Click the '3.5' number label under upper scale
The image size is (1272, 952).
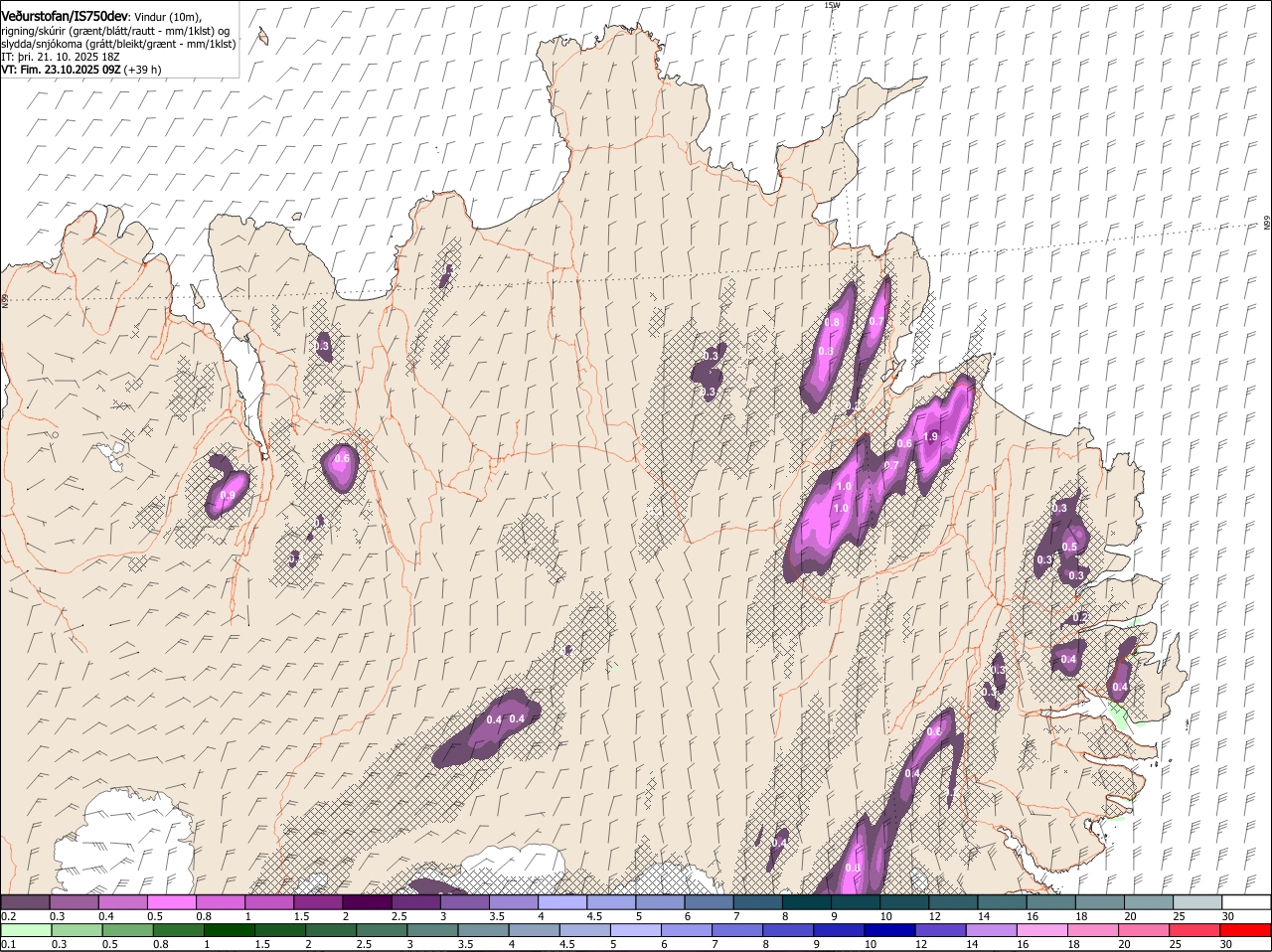click(x=498, y=916)
